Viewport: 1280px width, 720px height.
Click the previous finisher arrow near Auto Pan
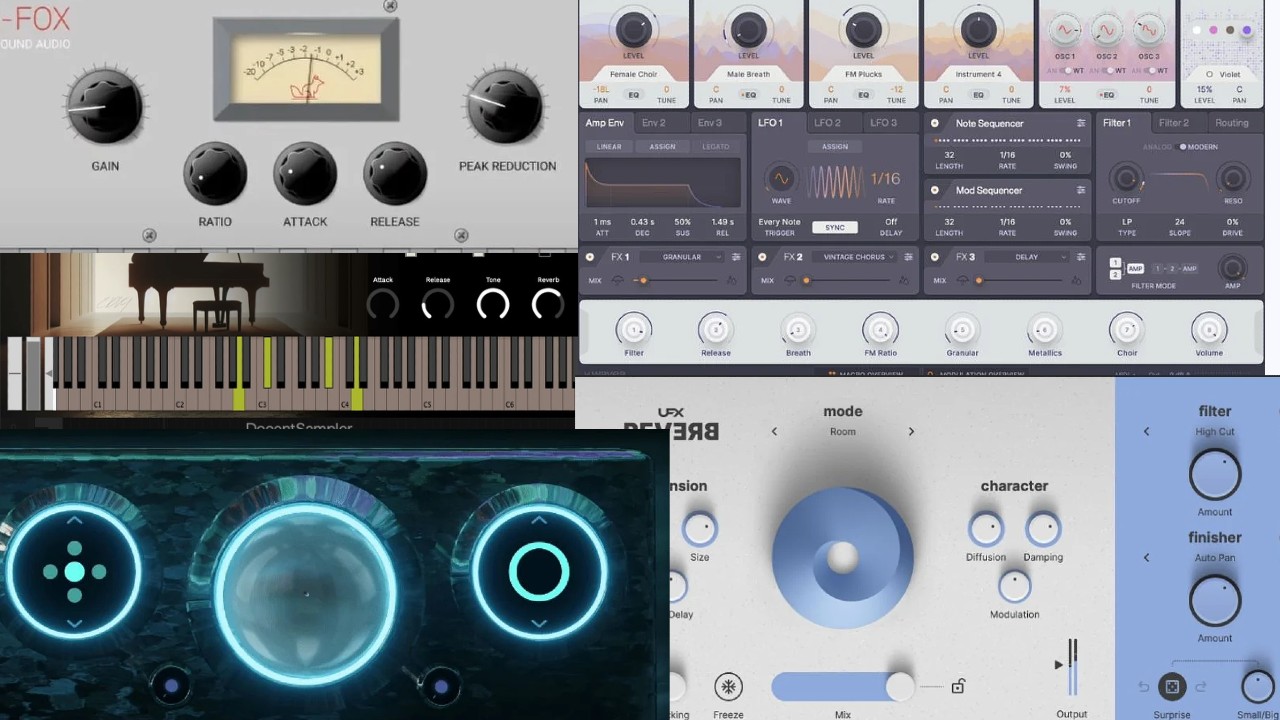[1146, 558]
